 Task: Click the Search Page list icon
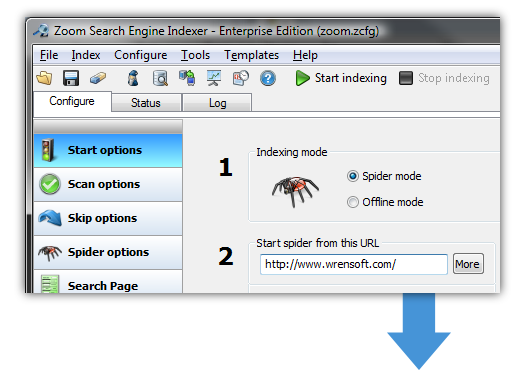point(50,284)
